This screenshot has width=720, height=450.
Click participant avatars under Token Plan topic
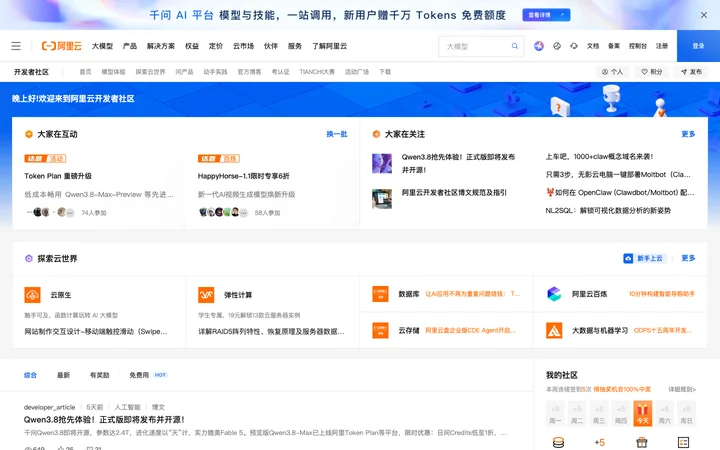(51, 212)
